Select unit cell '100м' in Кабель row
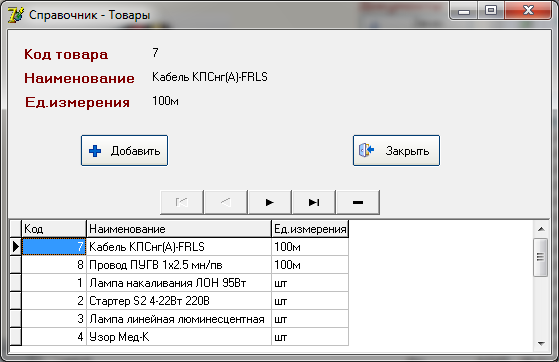Screen dimensions: 559x362 tap(310, 247)
